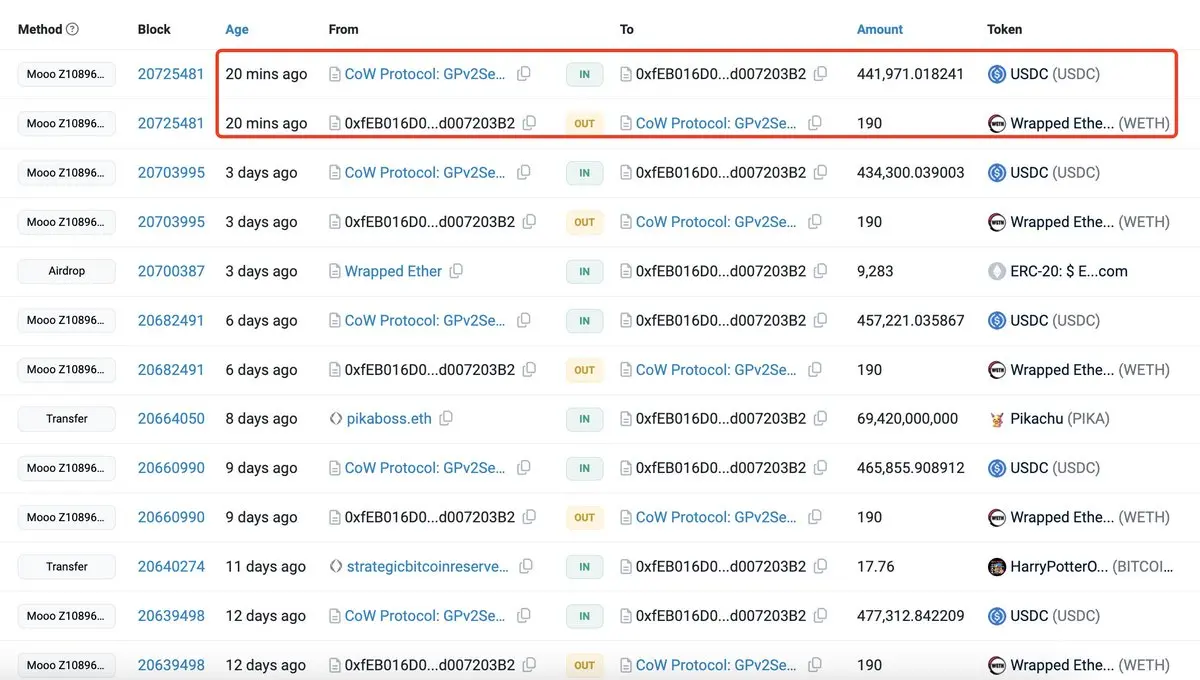
Task: Select the amount 69,420,000,000
Action: (908, 418)
